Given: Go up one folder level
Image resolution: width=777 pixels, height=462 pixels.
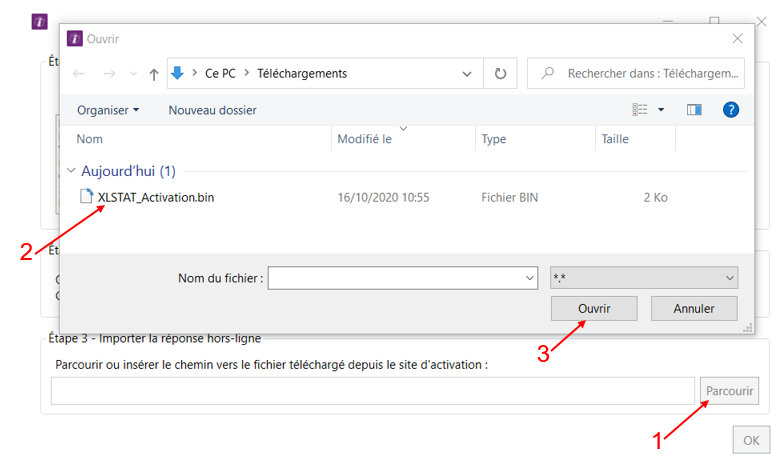Looking at the screenshot, I should pos(153,74).
